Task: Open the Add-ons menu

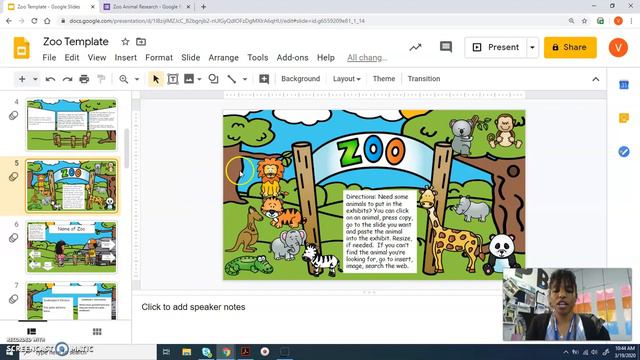Action: [x=292, y=58]
